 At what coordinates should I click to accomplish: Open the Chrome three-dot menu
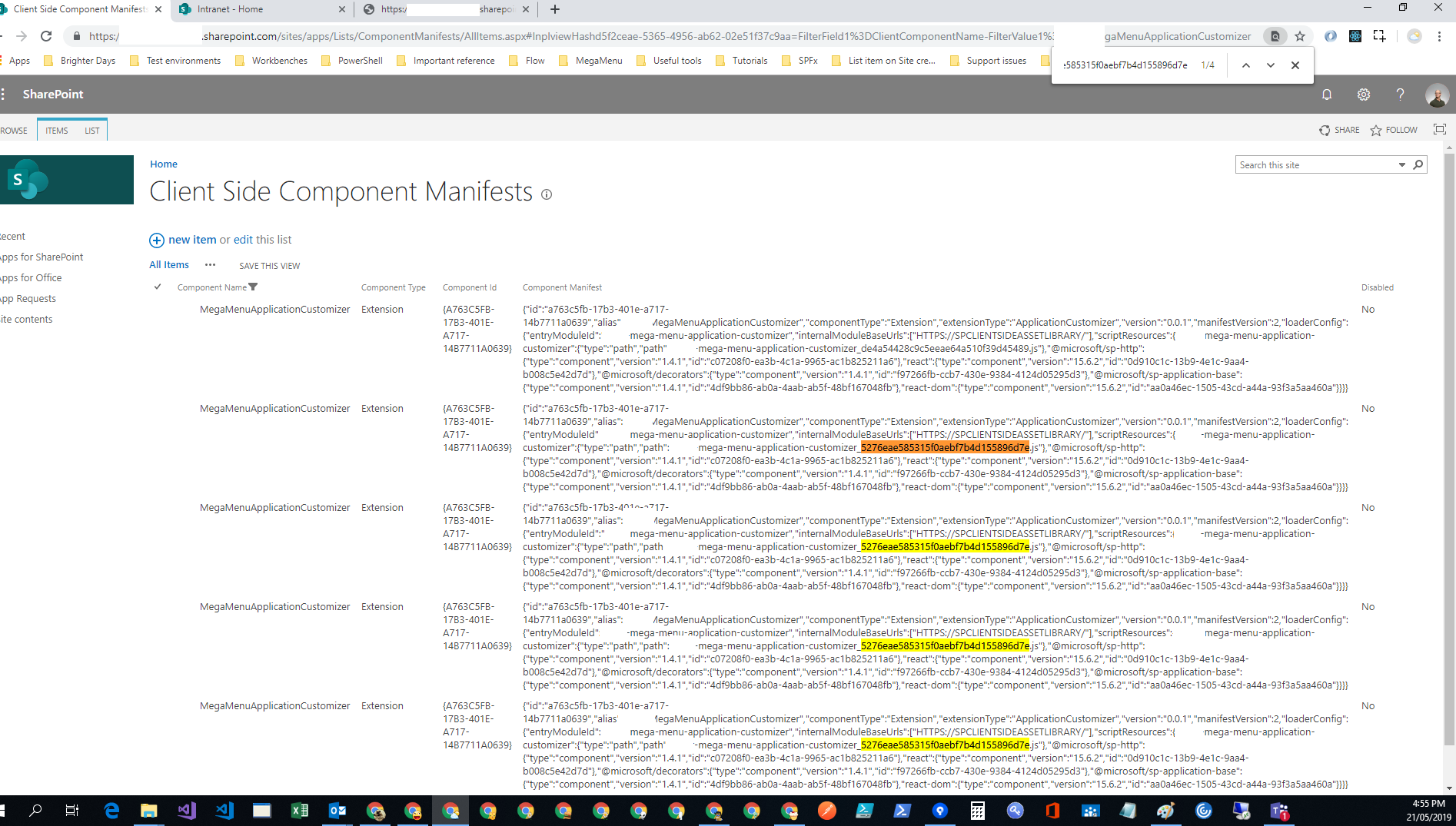click(1439, 36)
